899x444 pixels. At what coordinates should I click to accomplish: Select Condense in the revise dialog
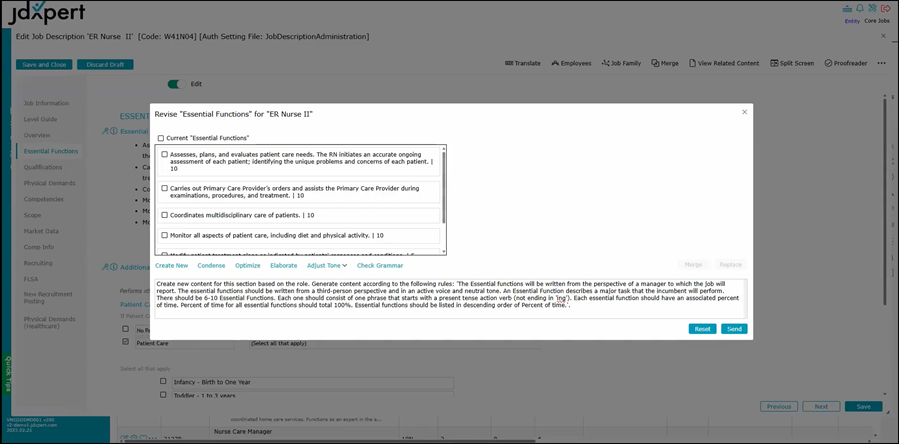(x=211, y=266)
